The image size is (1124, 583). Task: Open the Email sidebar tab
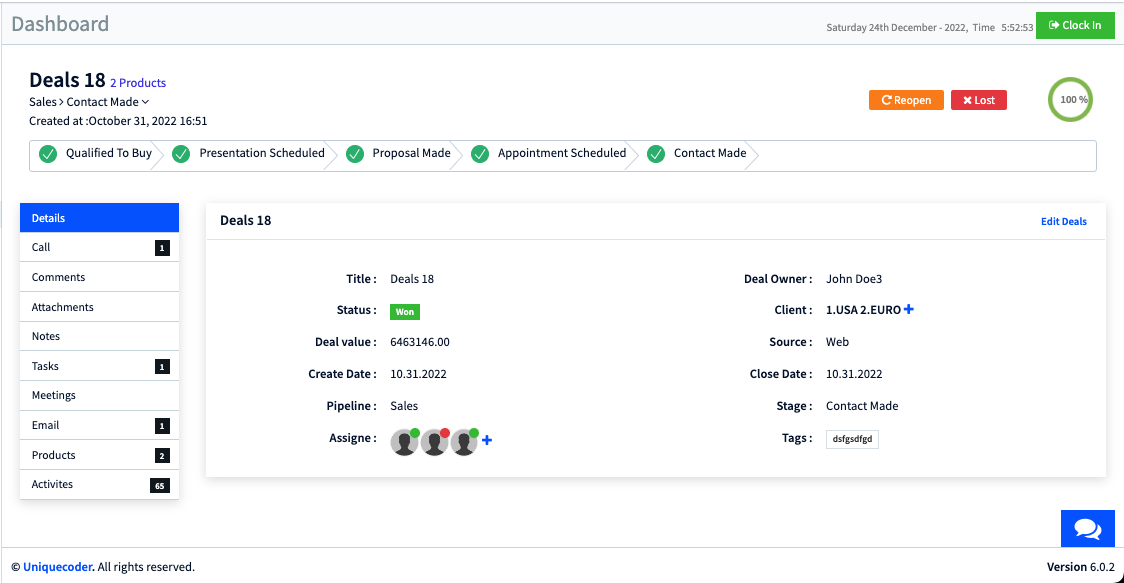click(x=100, y=425)
